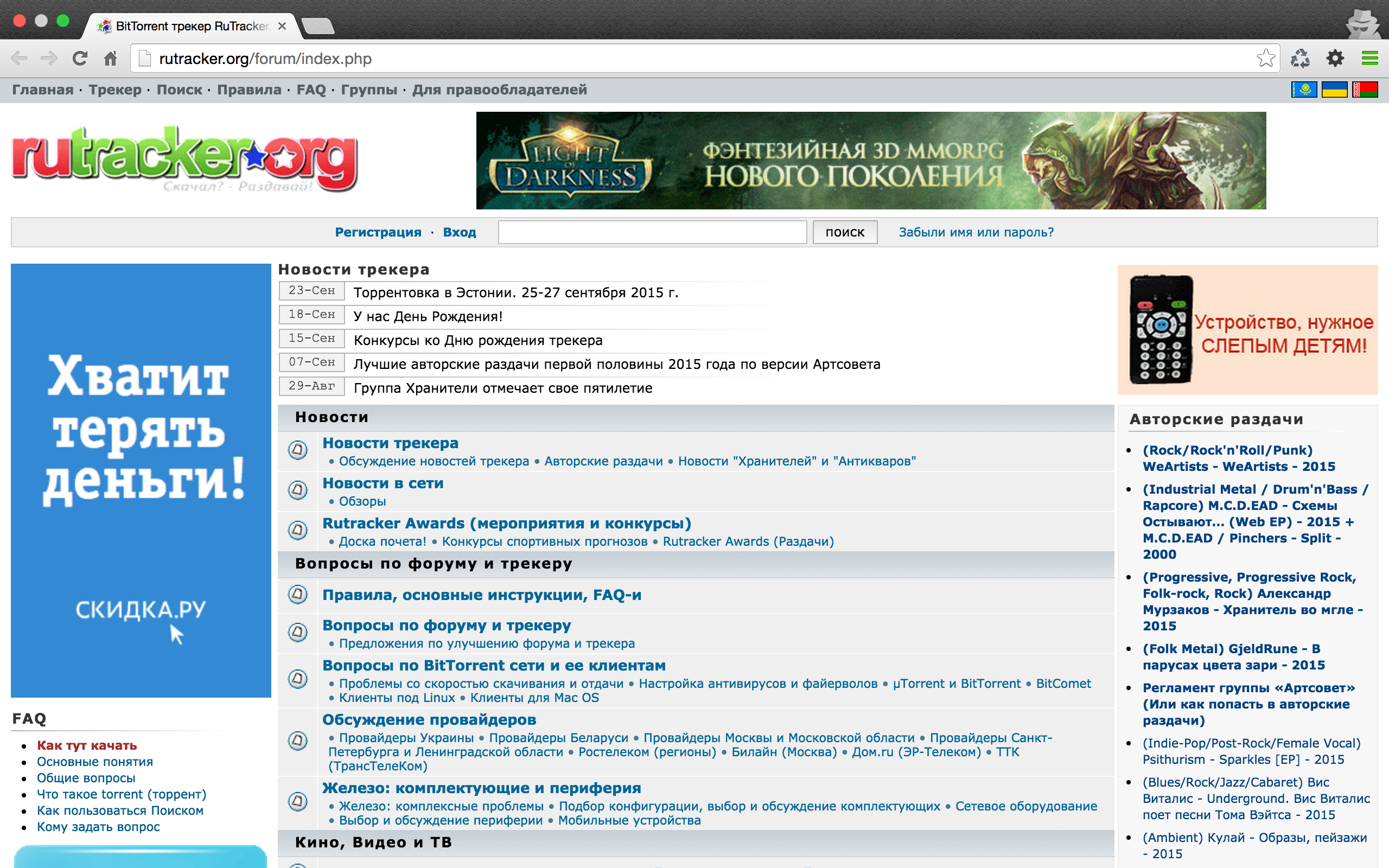Open news Торрентовка в Эстонии
1389x868 pixels.
click(x=516, y=292)
